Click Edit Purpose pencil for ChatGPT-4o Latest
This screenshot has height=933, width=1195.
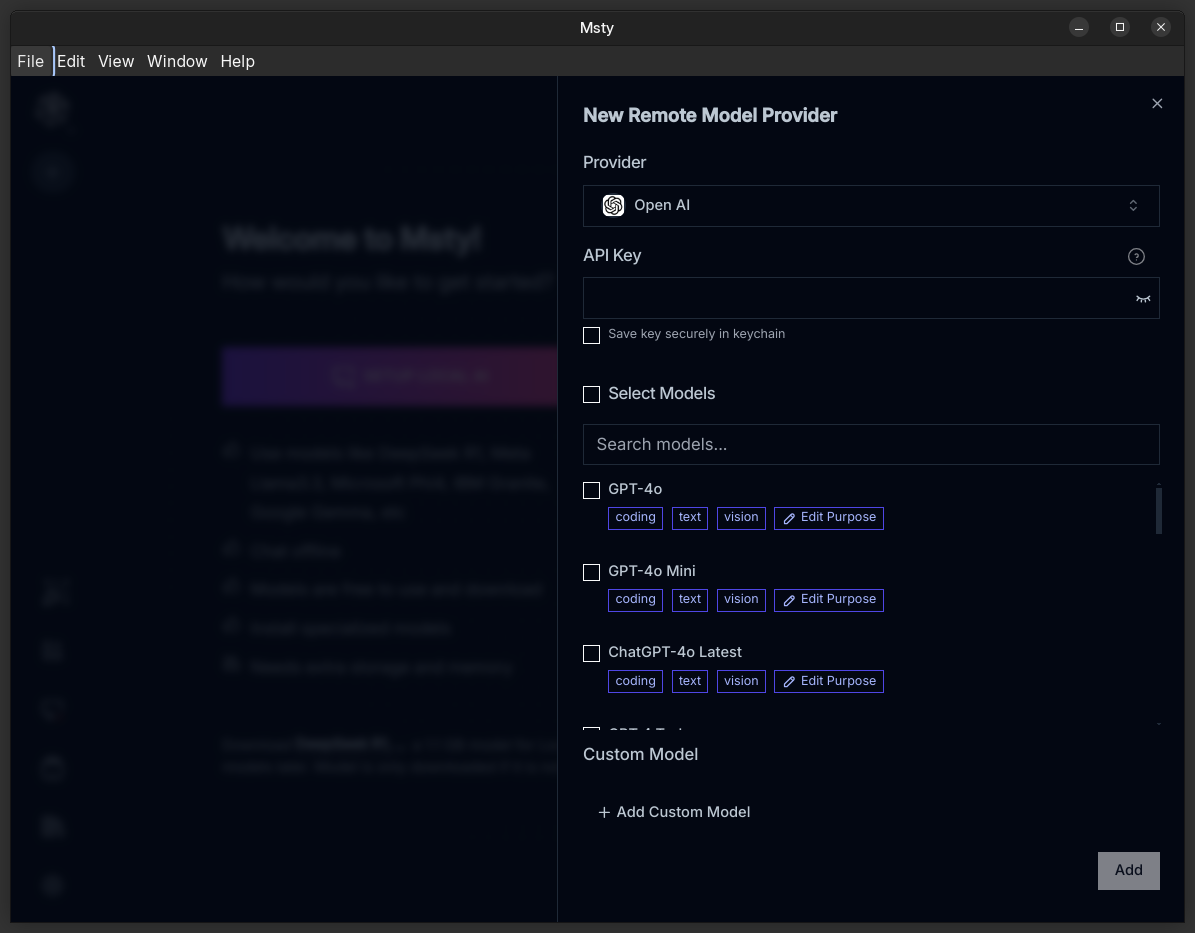tap(789, 682)
